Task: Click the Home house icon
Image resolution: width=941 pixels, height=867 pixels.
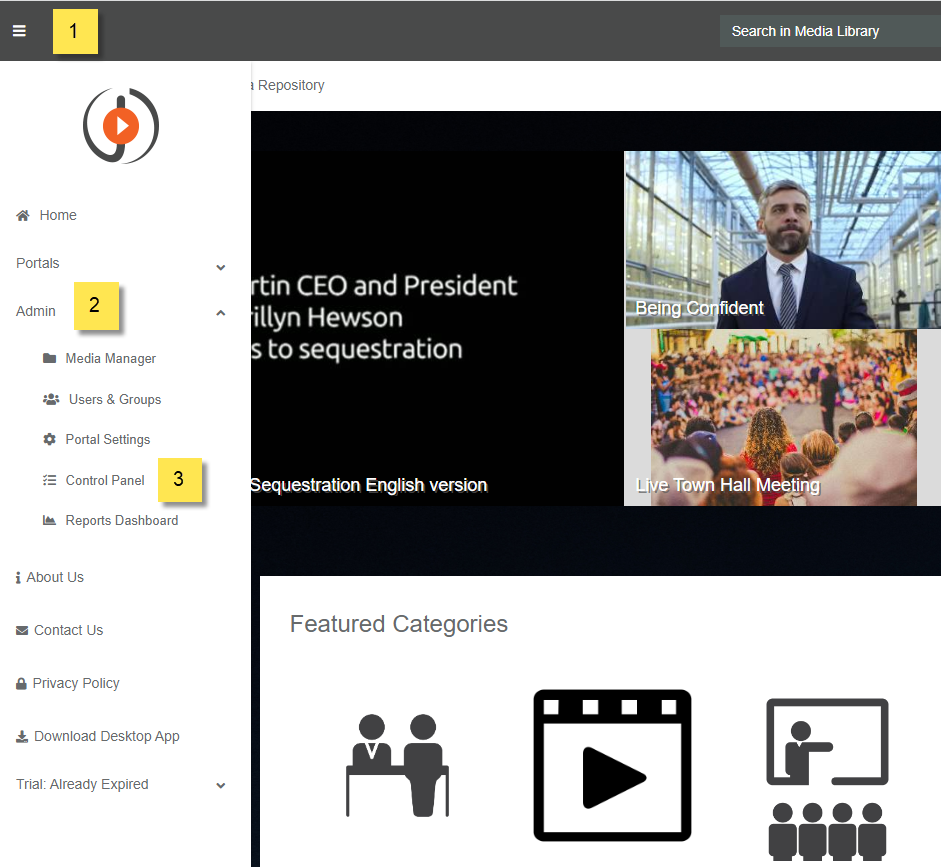Action: coord(23,215)
